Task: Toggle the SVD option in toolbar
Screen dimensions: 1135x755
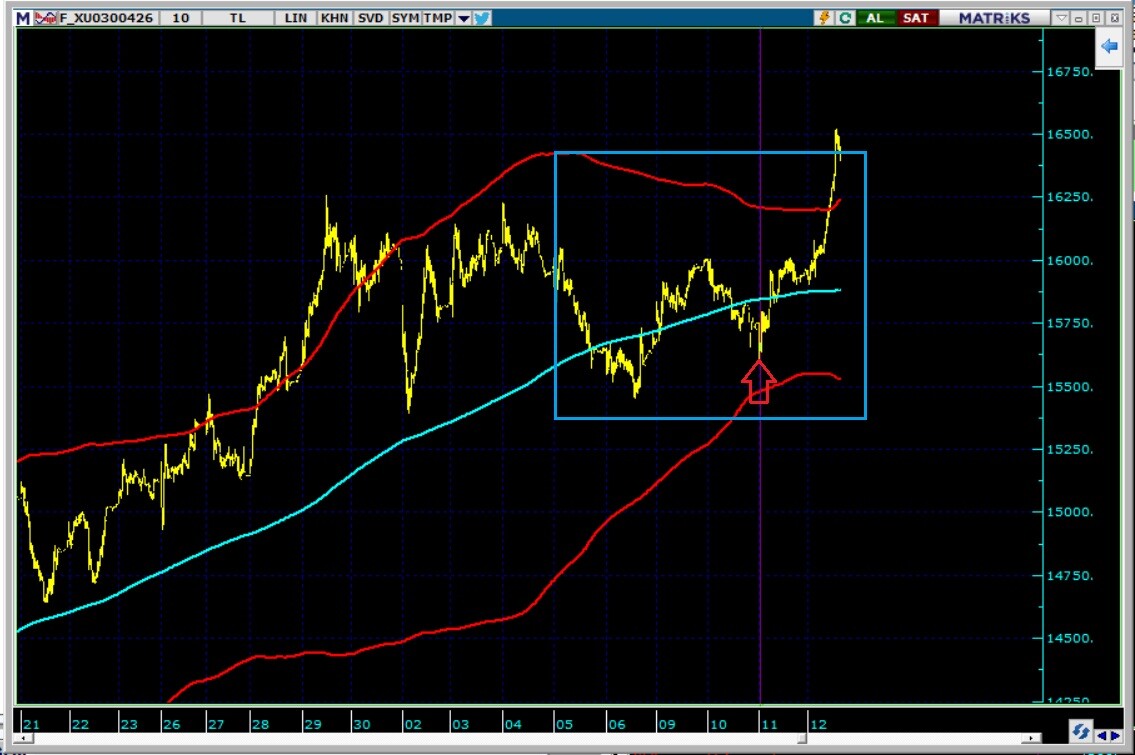Action: (x=370, y=18)
